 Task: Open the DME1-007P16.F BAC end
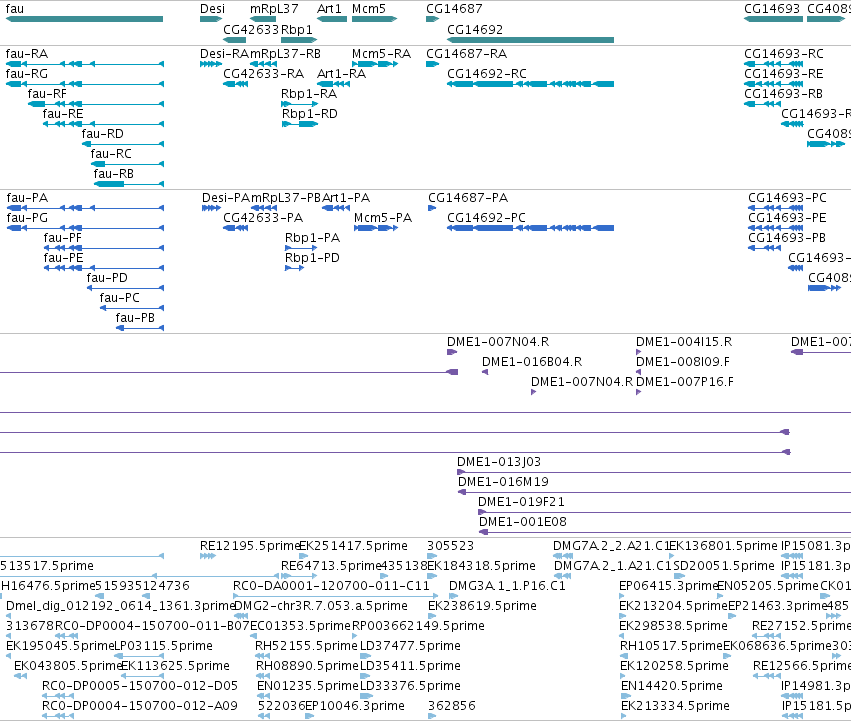tap(639, 392)
